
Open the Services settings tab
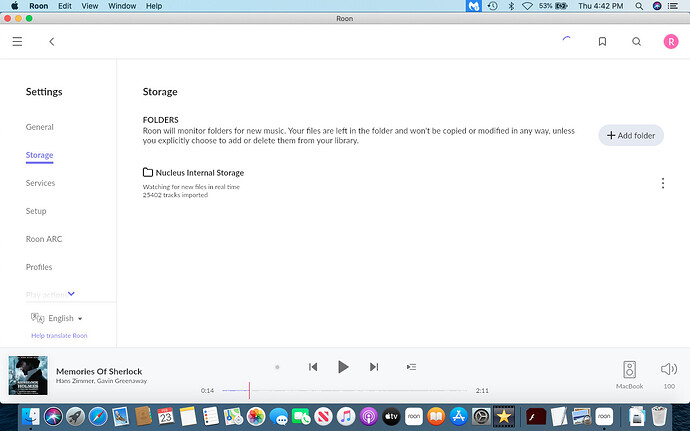click(41, 183)
